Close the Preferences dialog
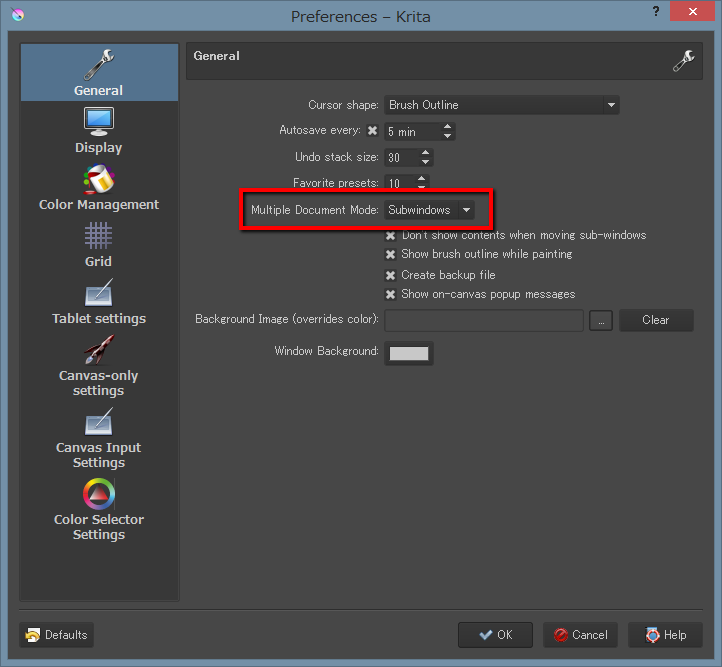This screenshot has height=667, width=722. (692, 12)
